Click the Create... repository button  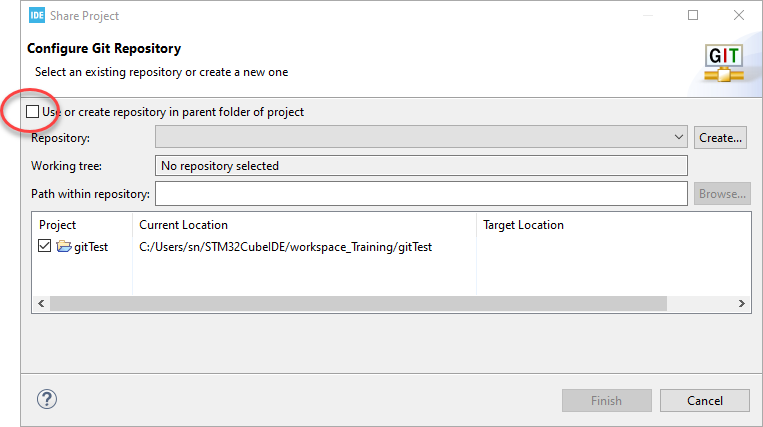(x=720, y=138)
